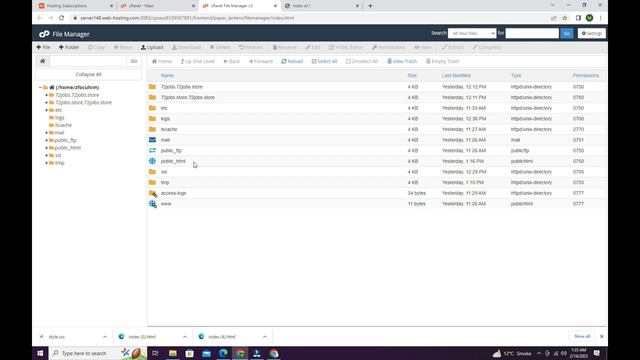This screenshot has height=360, width=640.
Task: Sort the list by Permissions column
Action: [586, 76]
